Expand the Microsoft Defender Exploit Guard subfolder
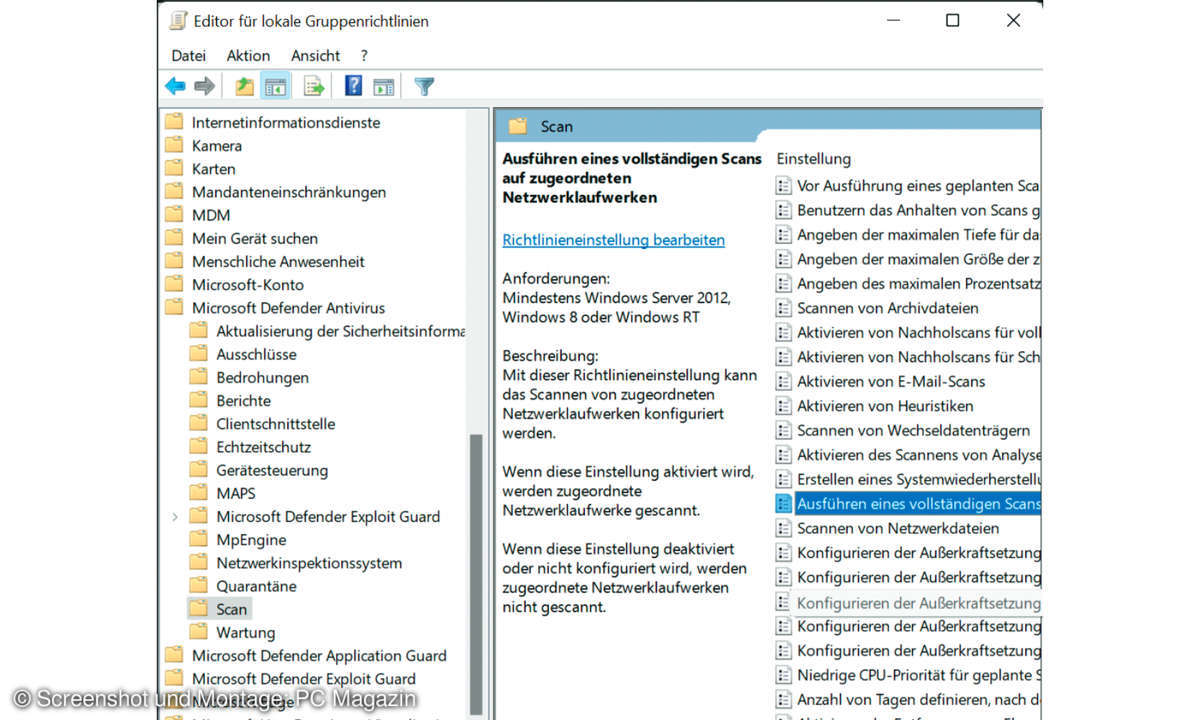Screen dimensions: 1200x720 pyautogui.click(x=175, y=517)
